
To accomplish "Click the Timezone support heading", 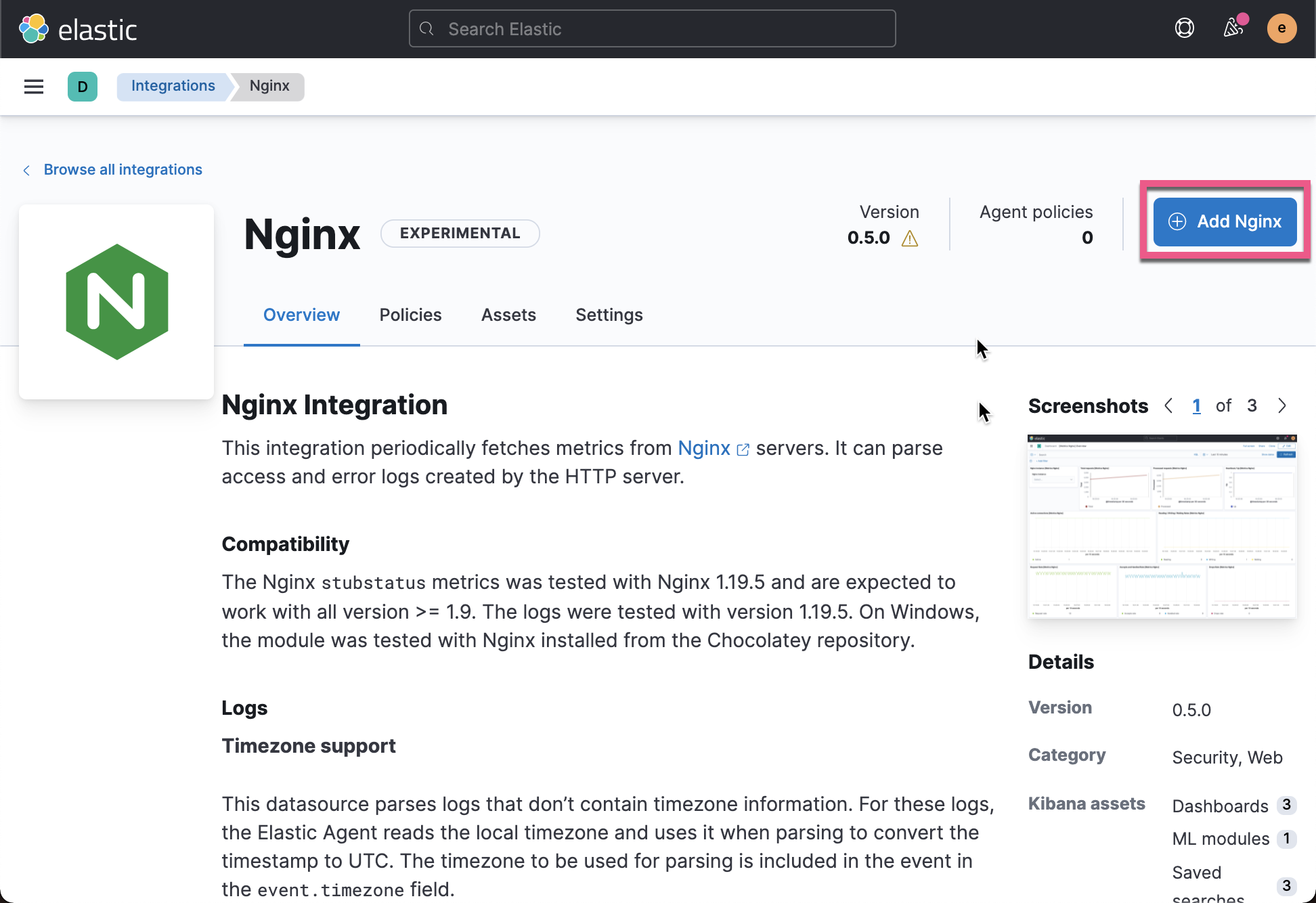I will click(x=309, y=746).
